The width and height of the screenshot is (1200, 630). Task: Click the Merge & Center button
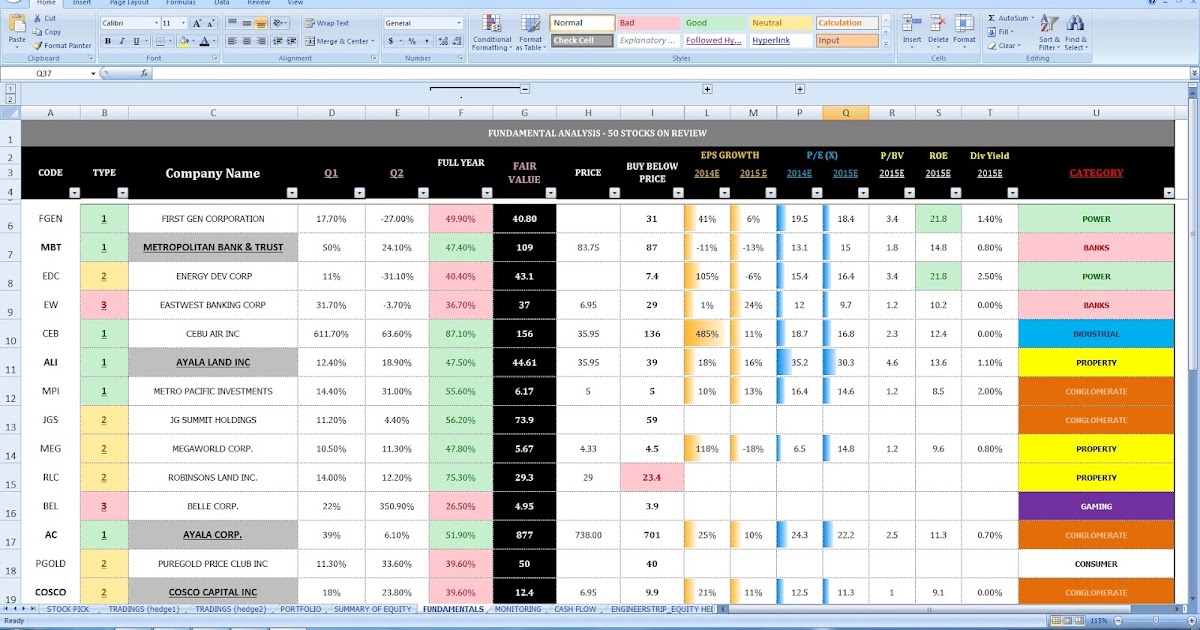point(342,41)
